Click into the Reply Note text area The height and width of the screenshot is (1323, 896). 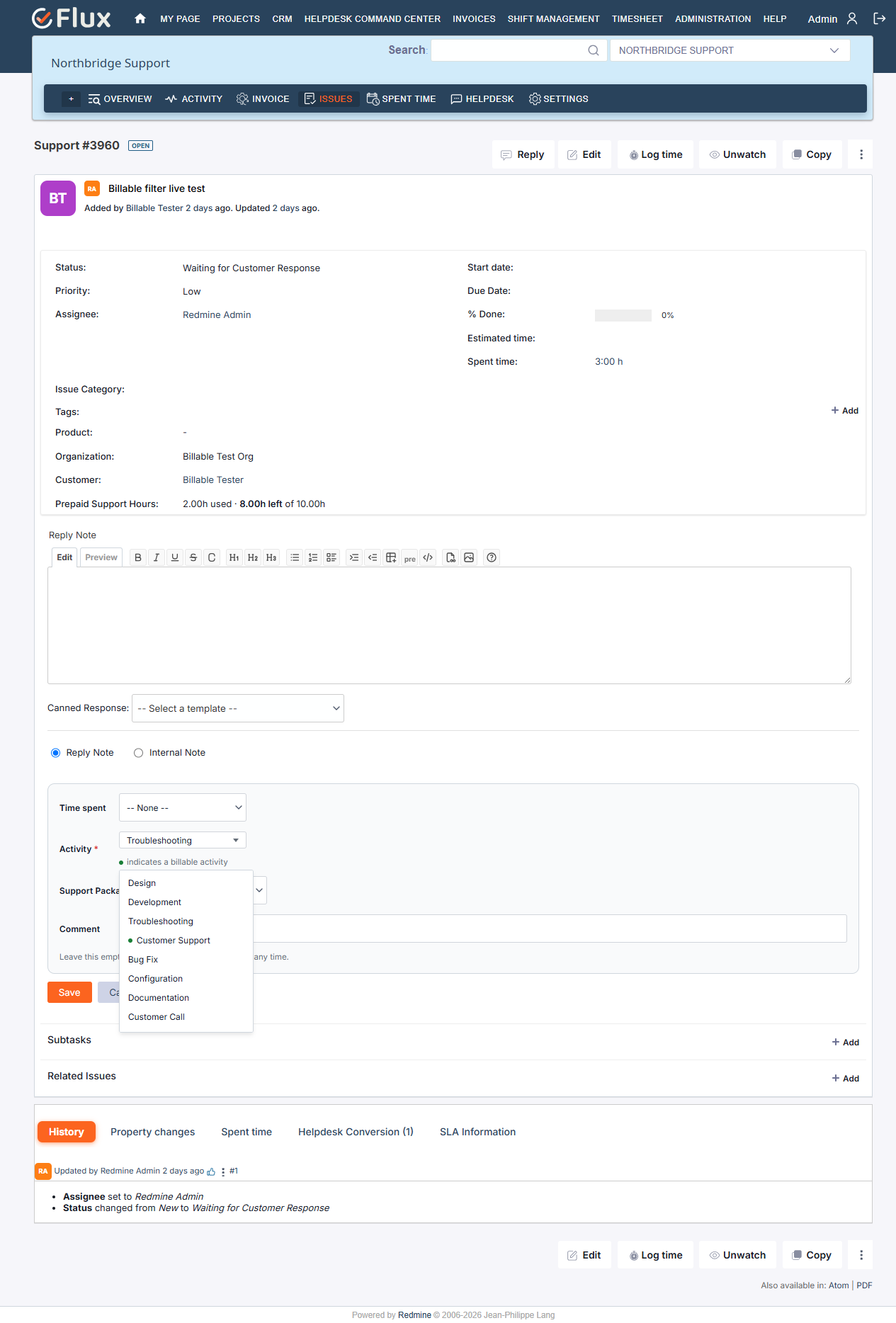449,625
